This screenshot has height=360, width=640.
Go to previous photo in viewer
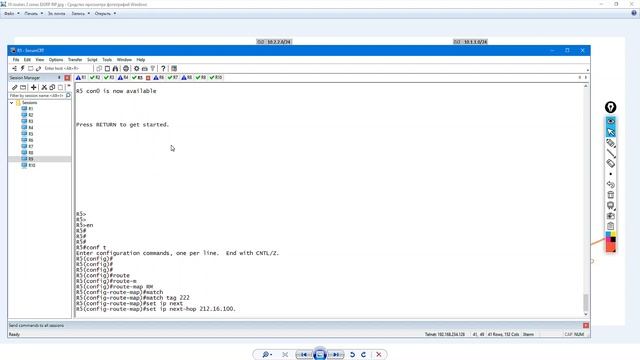tap(304, 355)
